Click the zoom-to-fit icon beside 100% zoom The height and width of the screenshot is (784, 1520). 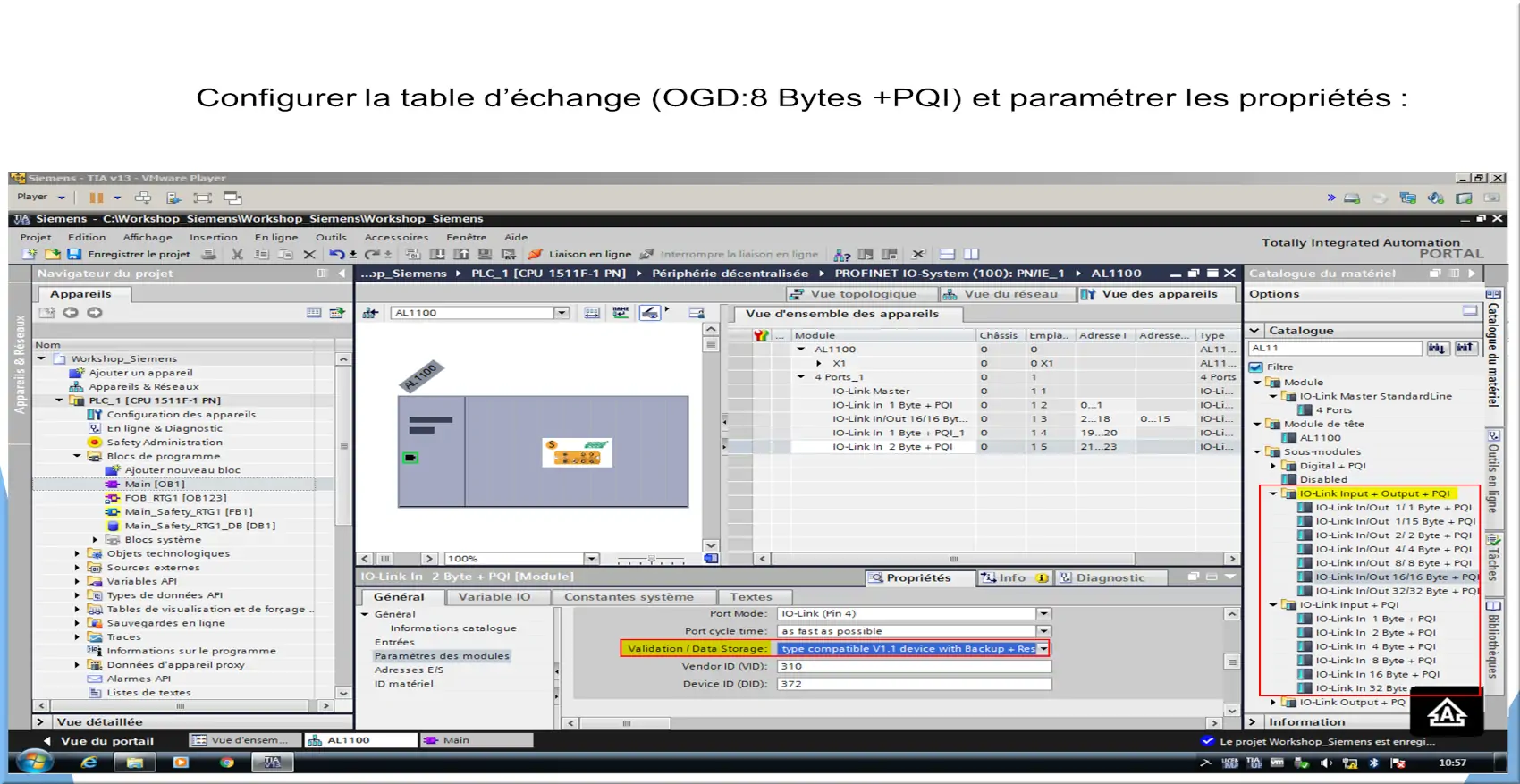(711, 559)
